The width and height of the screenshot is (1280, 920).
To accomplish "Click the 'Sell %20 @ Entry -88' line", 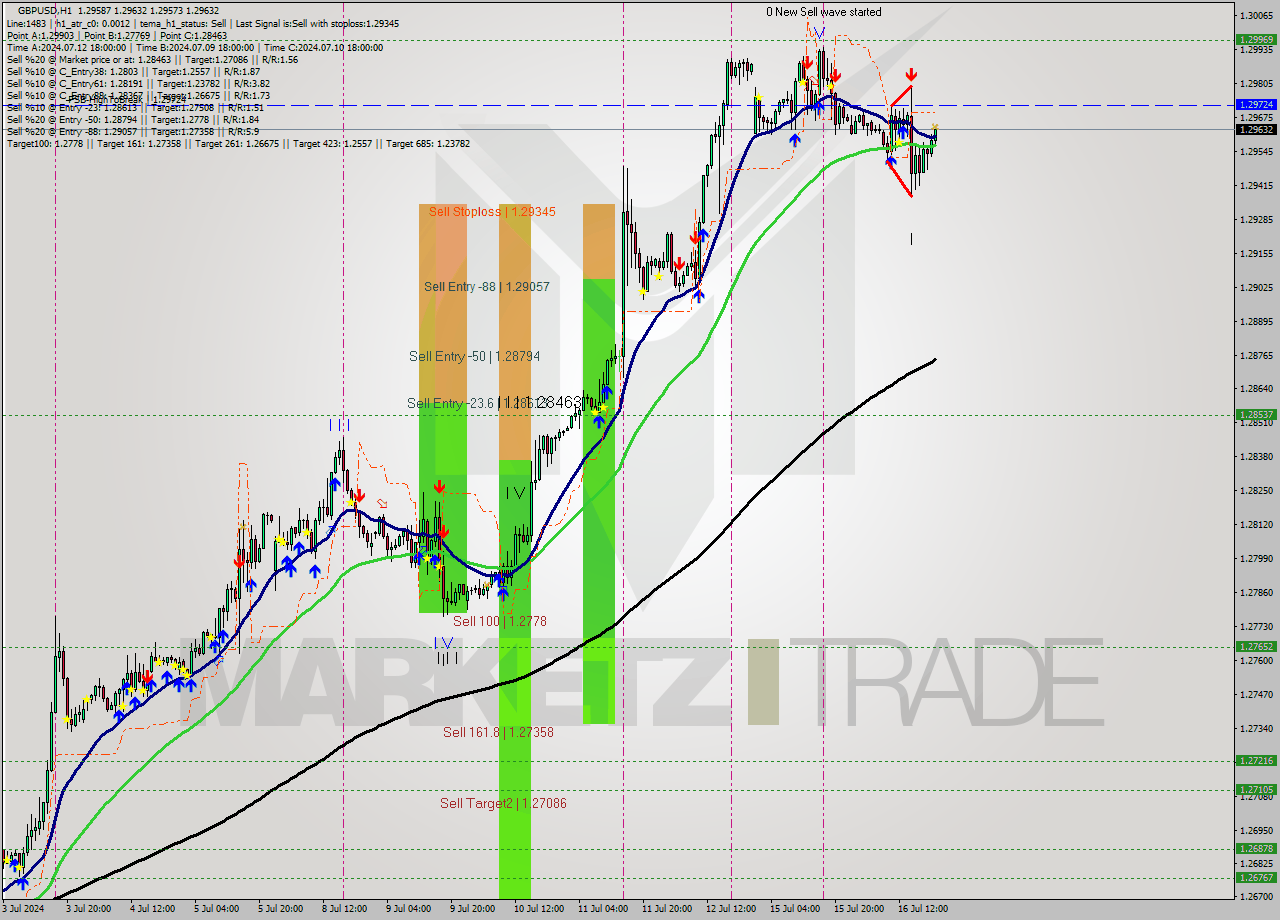I will (132, 131).
